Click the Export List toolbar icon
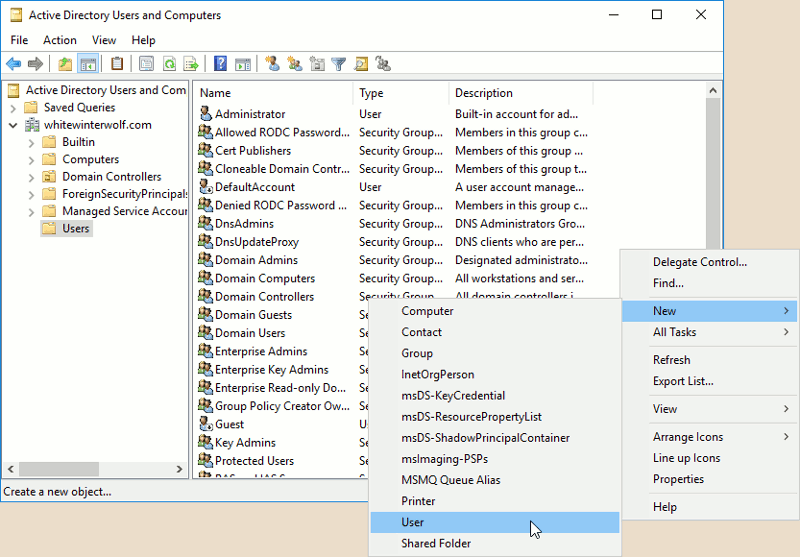Viewport: 800px width, 557px height. coord(191,64)
